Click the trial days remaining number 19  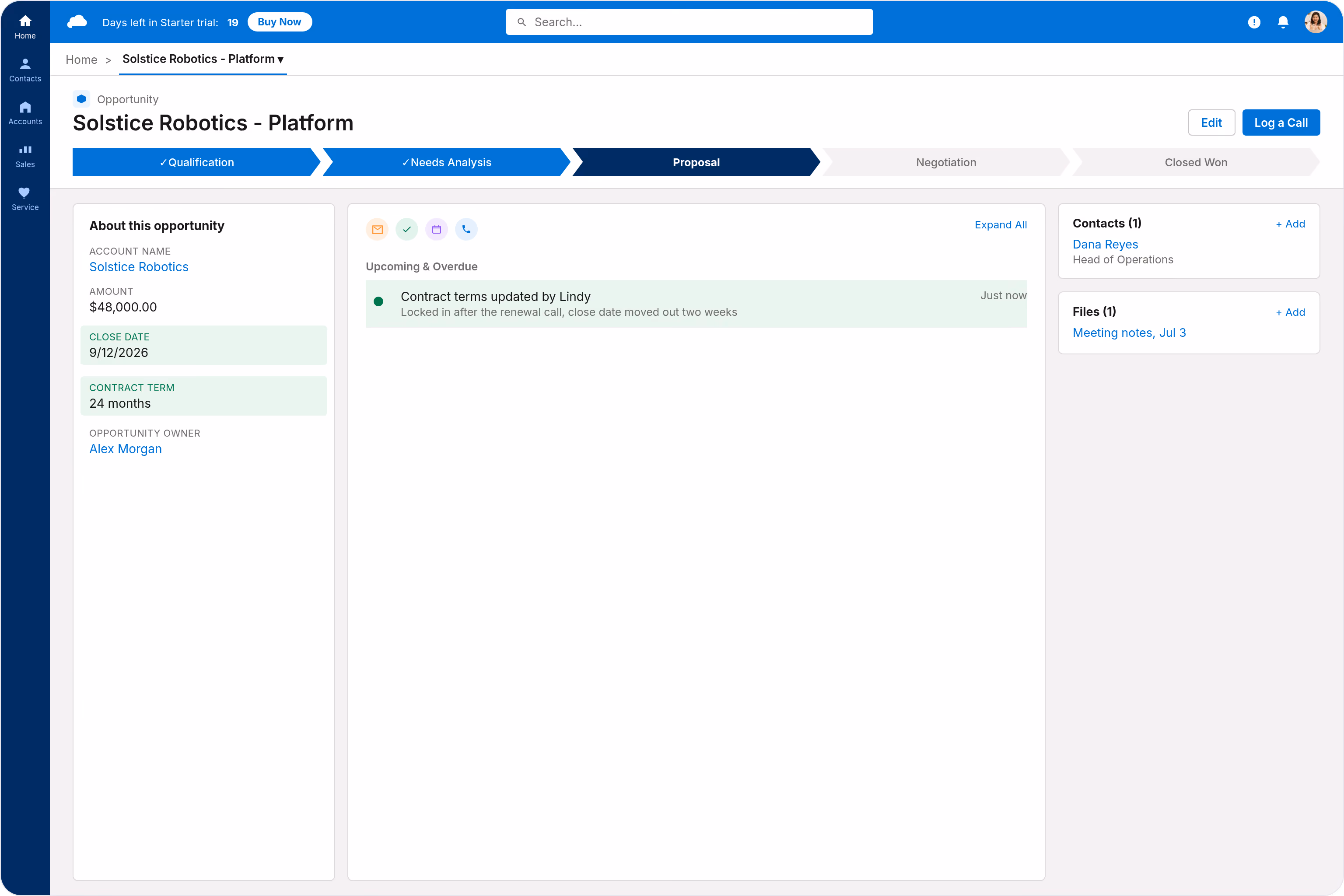pyautogui.click(x=233, y=22)
